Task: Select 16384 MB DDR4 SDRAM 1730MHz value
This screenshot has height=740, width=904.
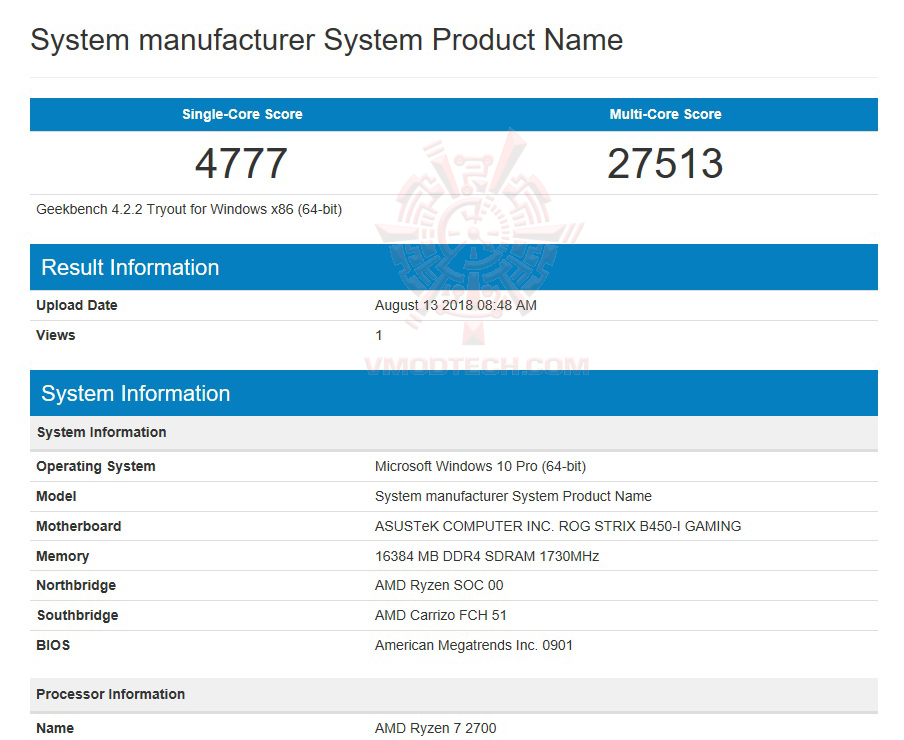Action: 487,556
